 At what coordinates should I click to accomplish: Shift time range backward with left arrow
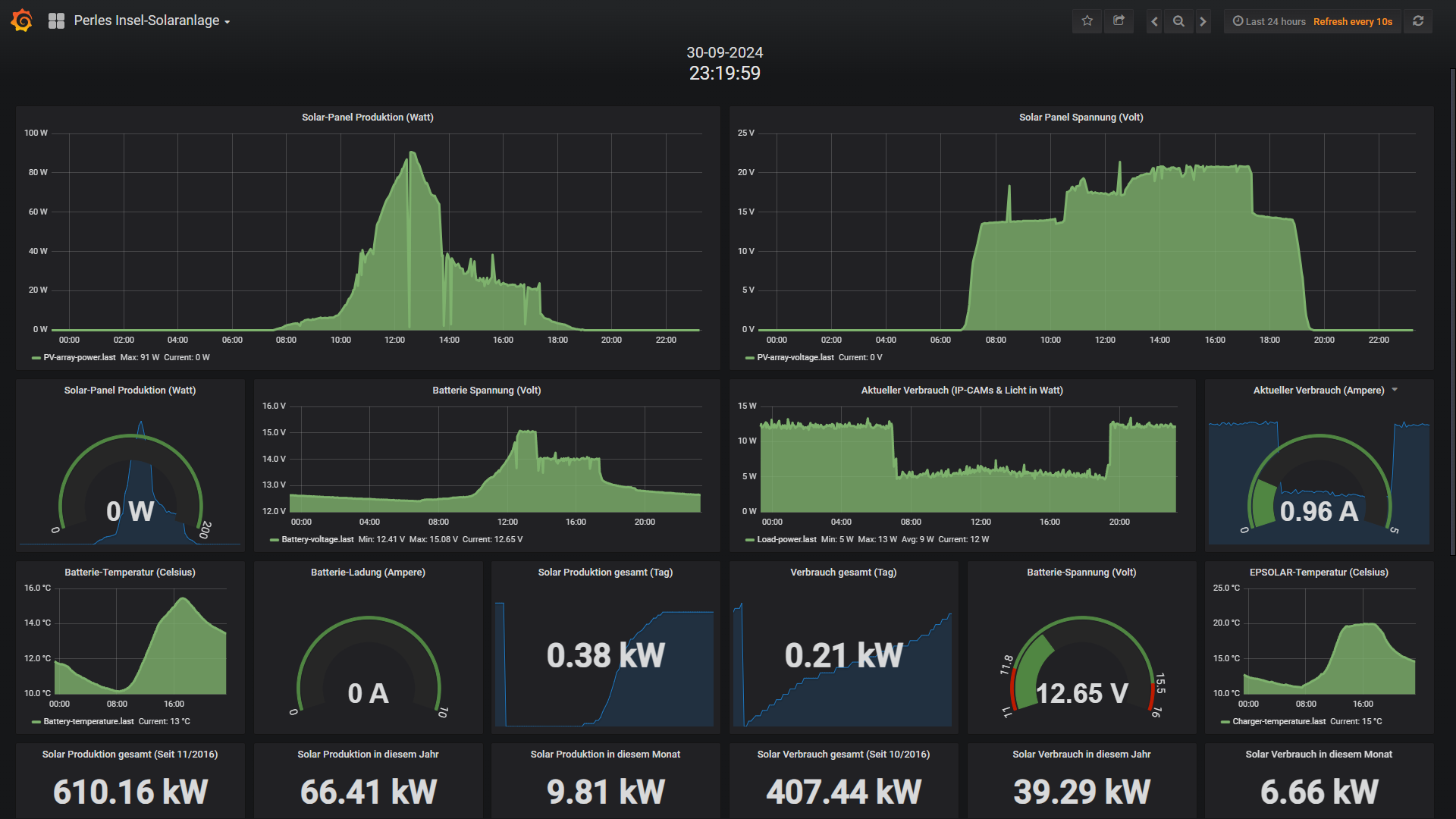1154,21
